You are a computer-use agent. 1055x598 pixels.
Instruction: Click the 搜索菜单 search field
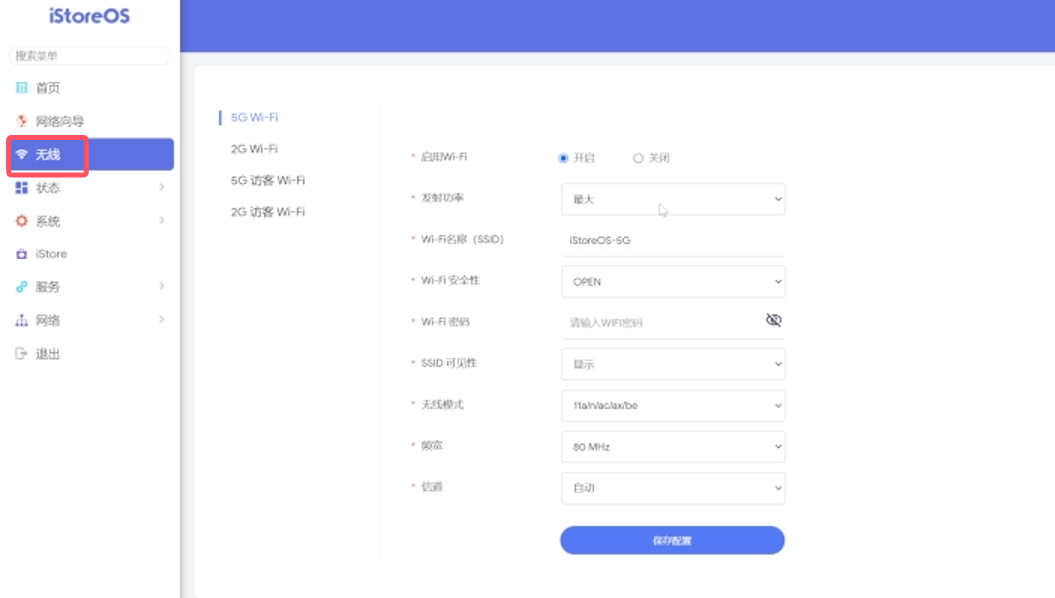tap(89, 56)
